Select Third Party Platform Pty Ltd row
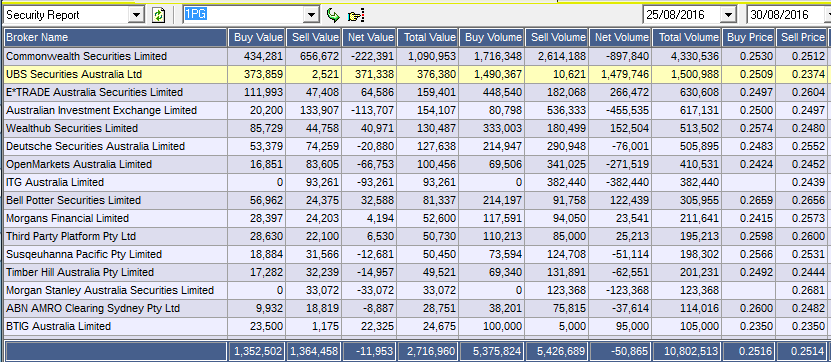831x362 pixels. 416,236
